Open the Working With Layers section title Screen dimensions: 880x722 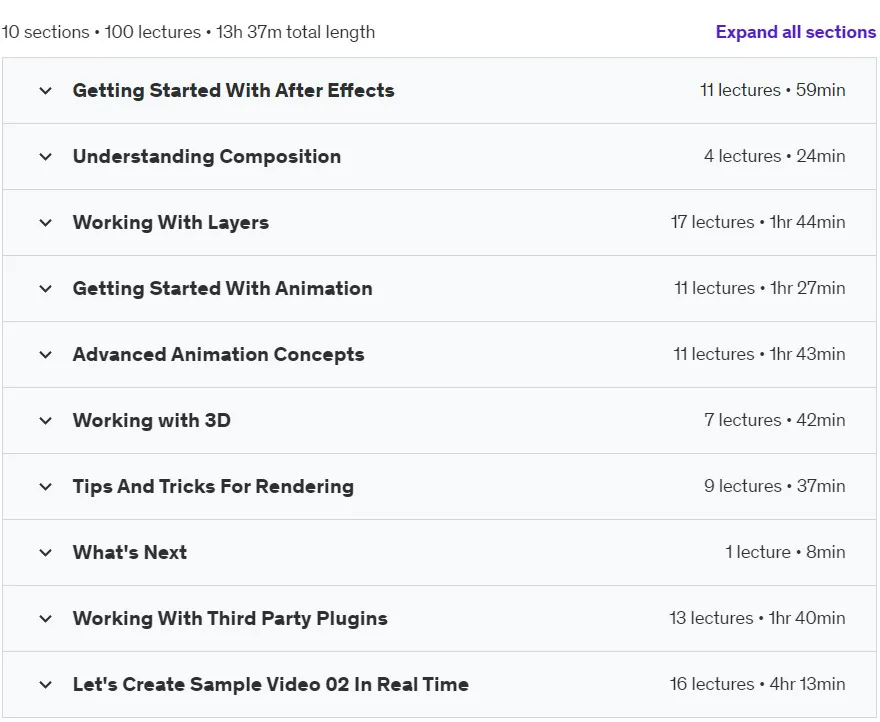(171, 222)
